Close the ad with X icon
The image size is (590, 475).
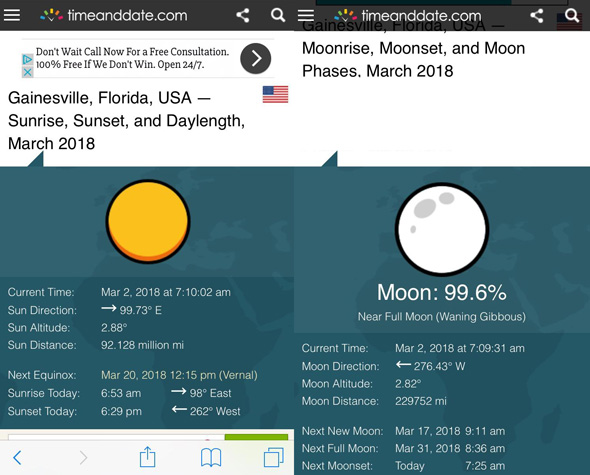[27, 72]
